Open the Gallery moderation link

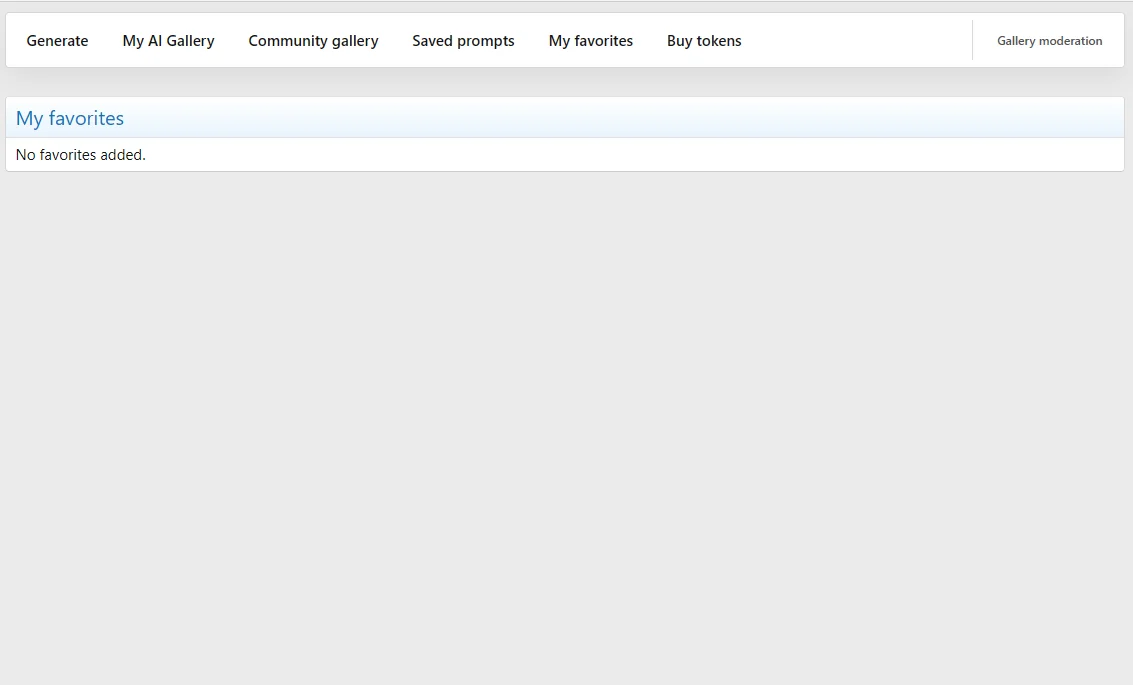(x=1049, y=41)
